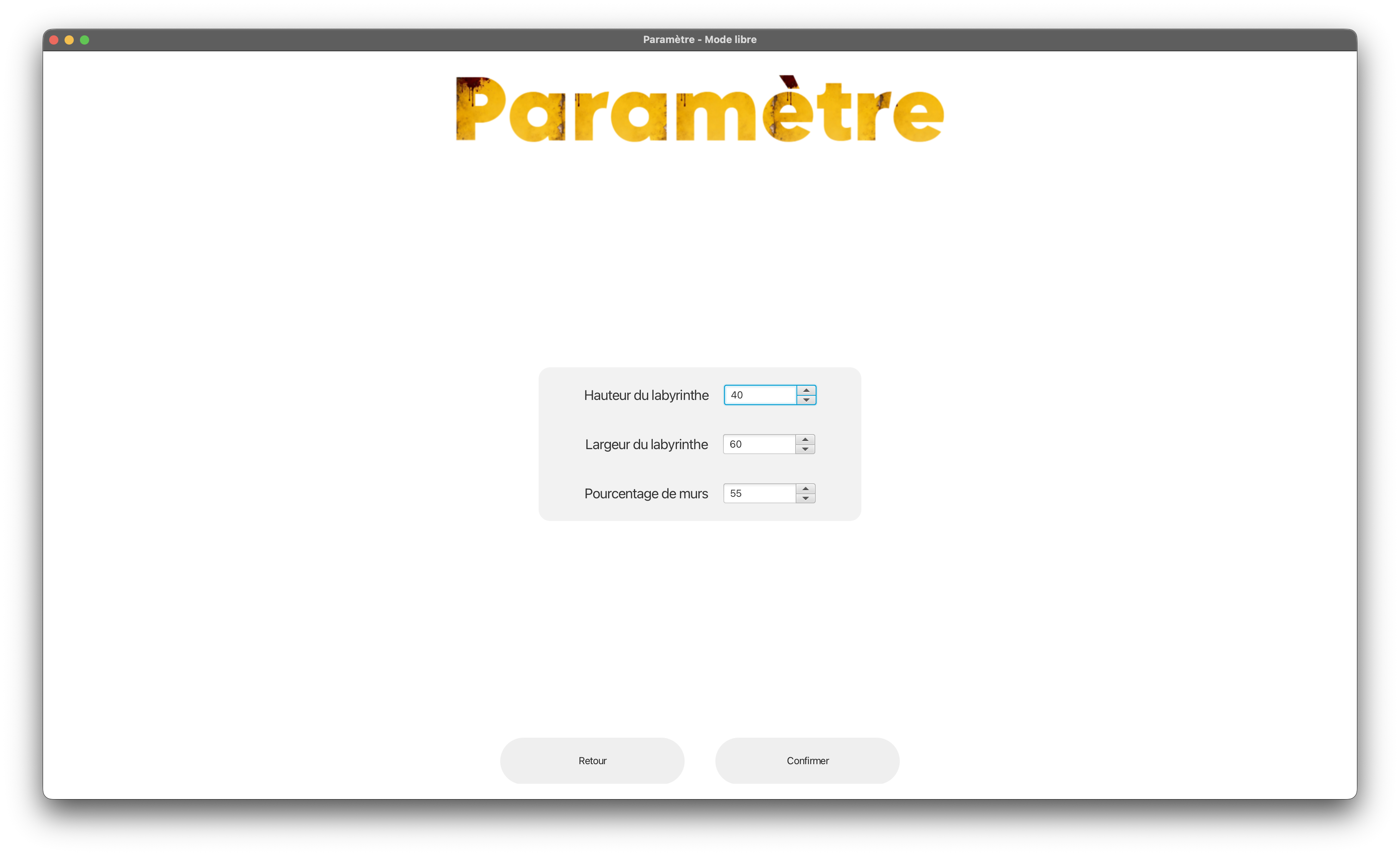Click the Pourcentage de murs label
Viewport: 1400px width, 856px height.
pyautogui.click(x=646, y=494)
